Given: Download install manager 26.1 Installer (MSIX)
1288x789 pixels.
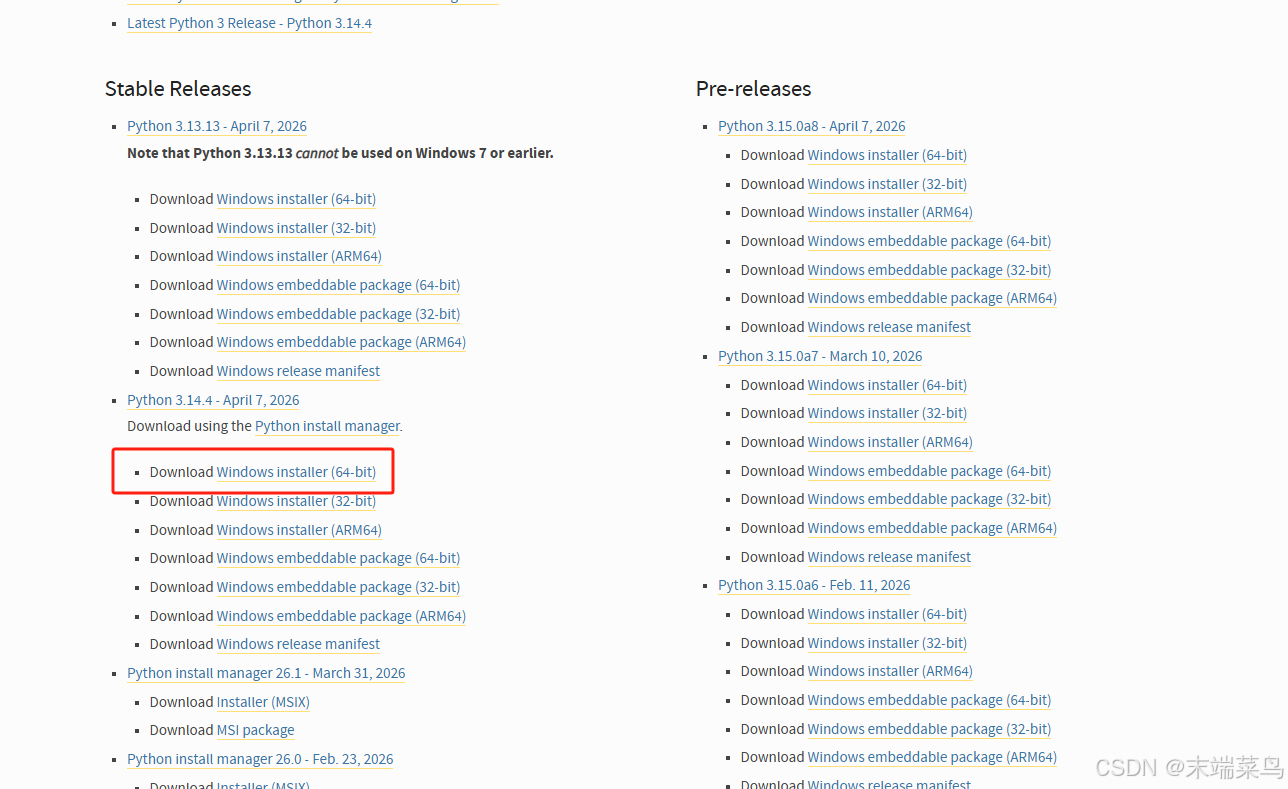Looking at the screenshot, I should coord(263,702).
